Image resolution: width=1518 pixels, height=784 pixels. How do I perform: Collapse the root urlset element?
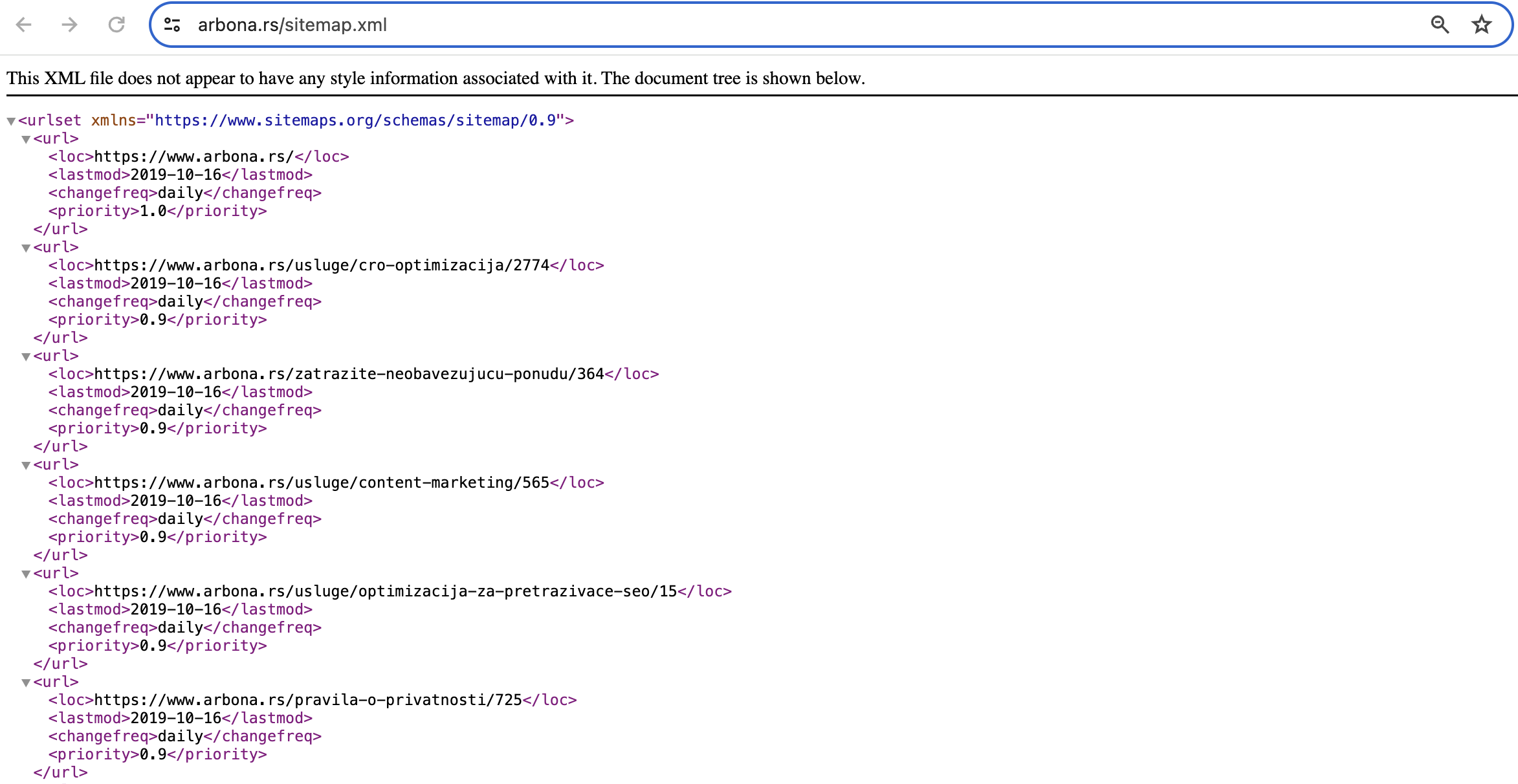pos(11,121)
